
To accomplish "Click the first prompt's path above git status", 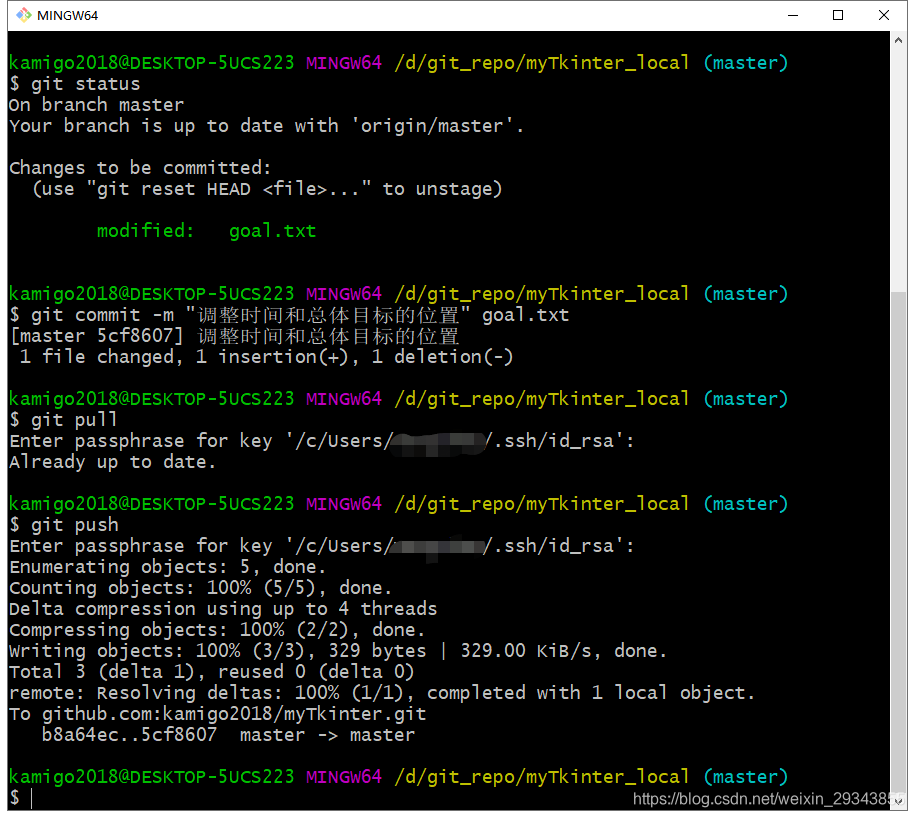I will (x=542, y=63).
